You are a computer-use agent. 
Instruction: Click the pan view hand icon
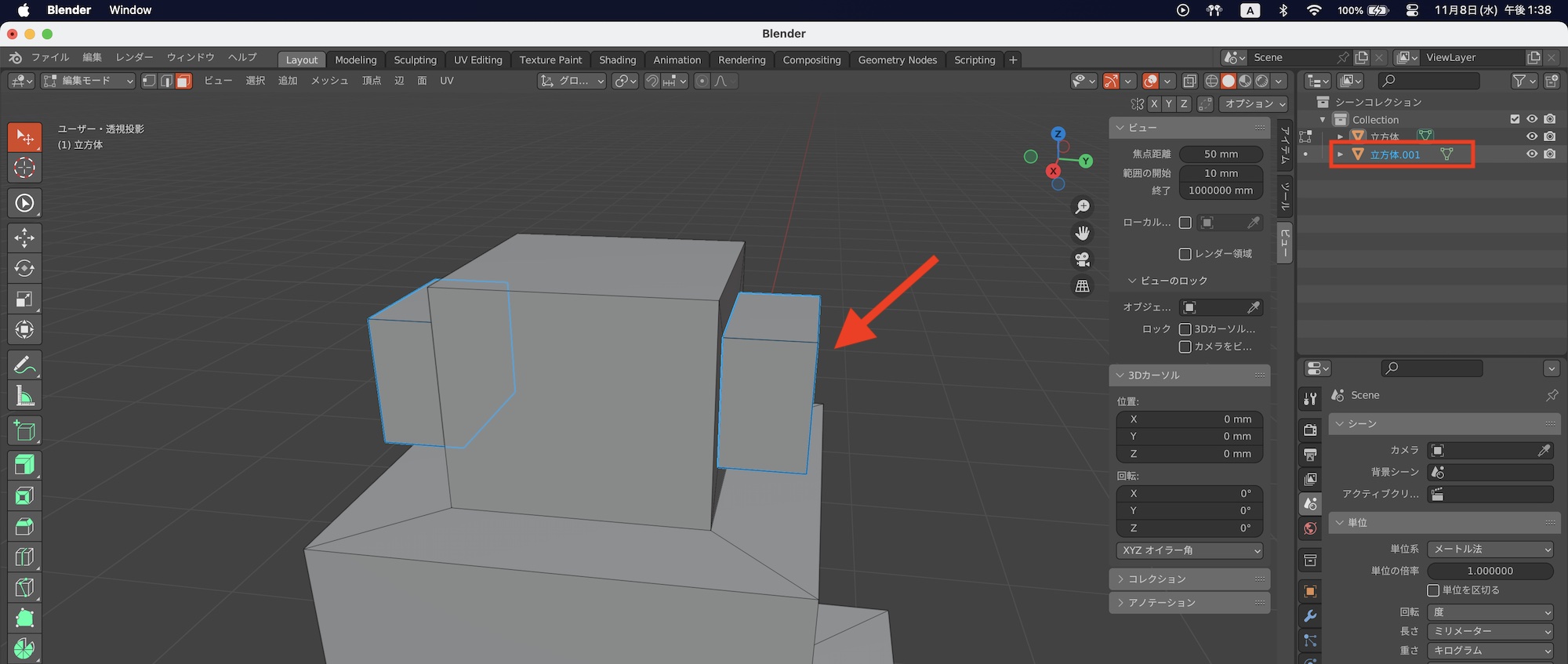[1082, 233]
